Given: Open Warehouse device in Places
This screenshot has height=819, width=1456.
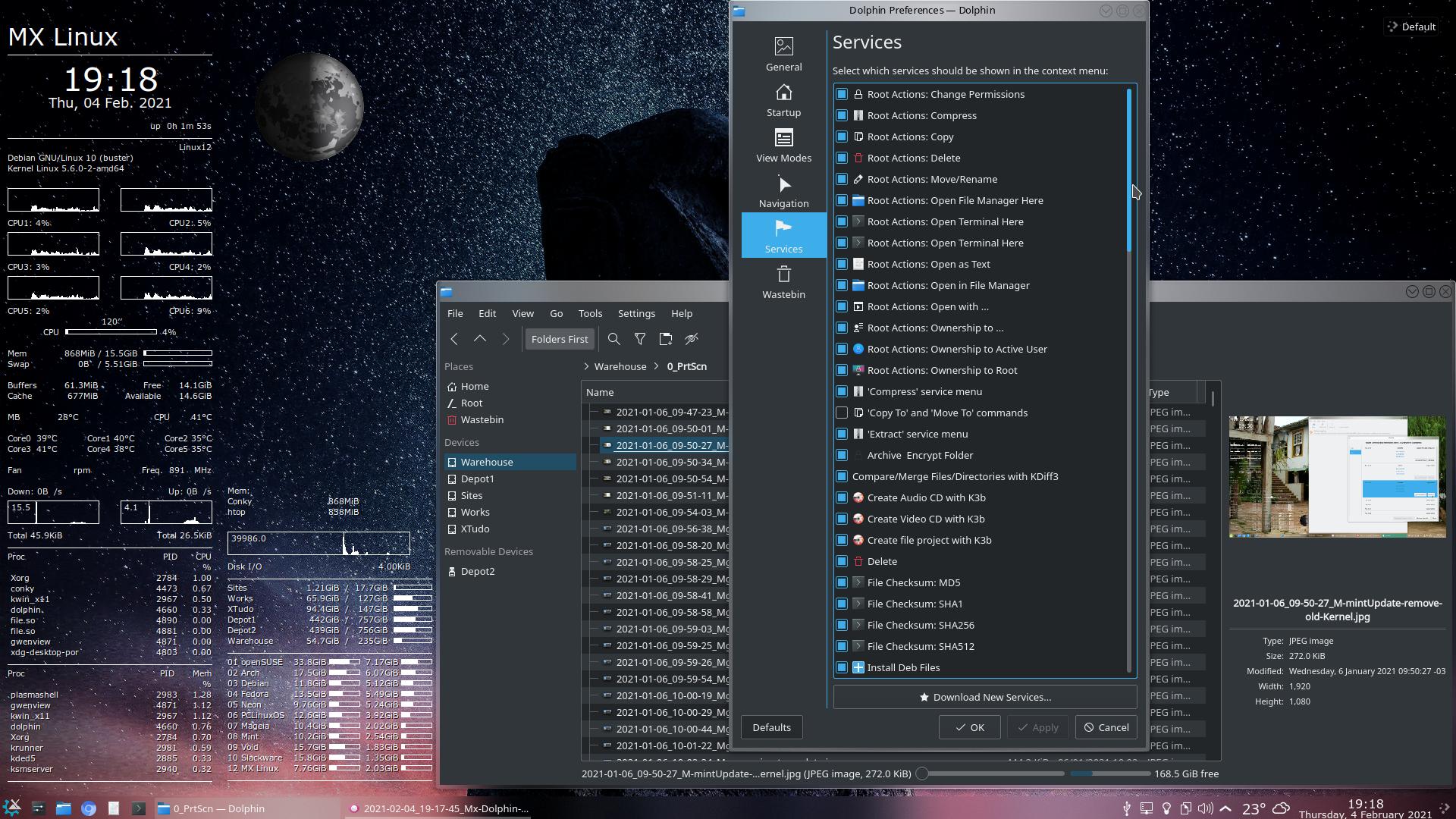Looking at the screenshot, I should tap(510, 462).
